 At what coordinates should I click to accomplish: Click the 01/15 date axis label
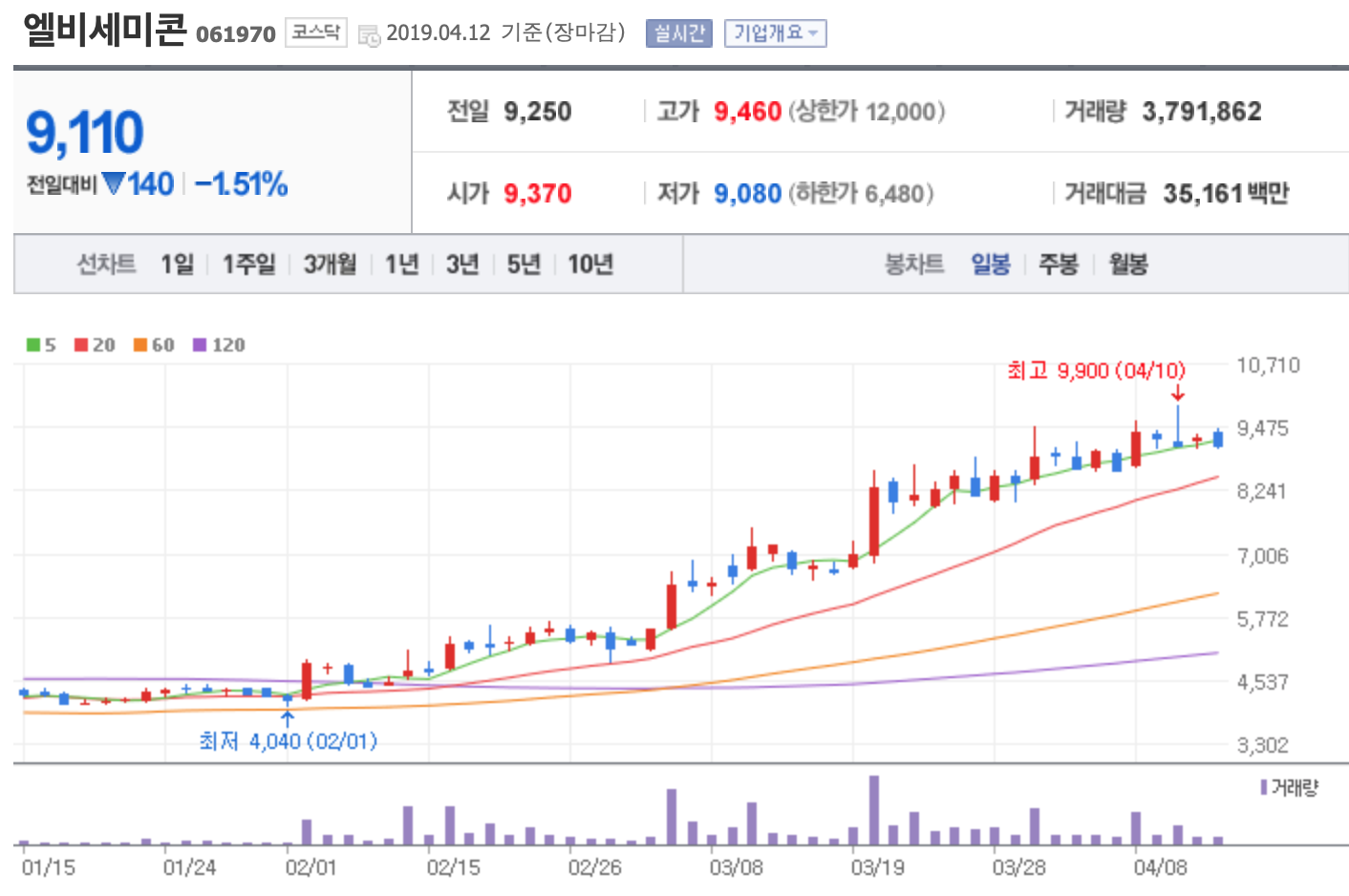point(48,867)
